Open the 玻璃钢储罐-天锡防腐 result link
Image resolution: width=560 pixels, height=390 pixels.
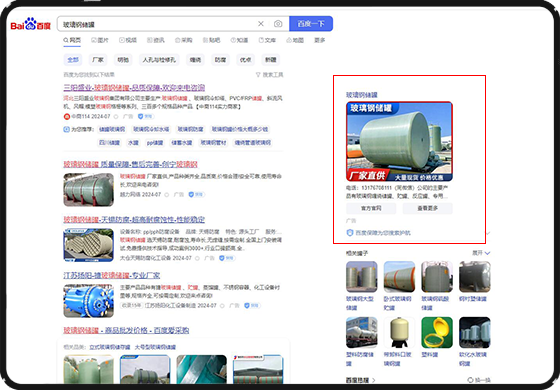click(134, 219)
